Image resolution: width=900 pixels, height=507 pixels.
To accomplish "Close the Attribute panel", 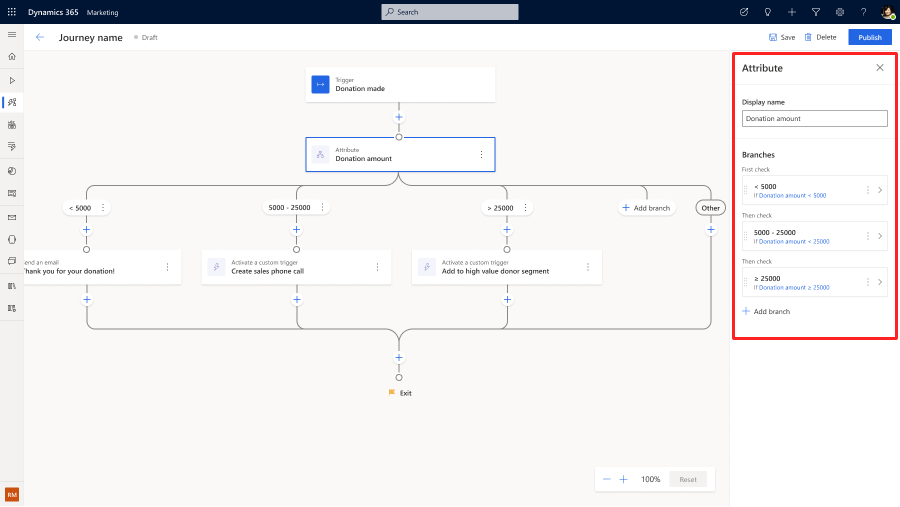I will [880, 68].
